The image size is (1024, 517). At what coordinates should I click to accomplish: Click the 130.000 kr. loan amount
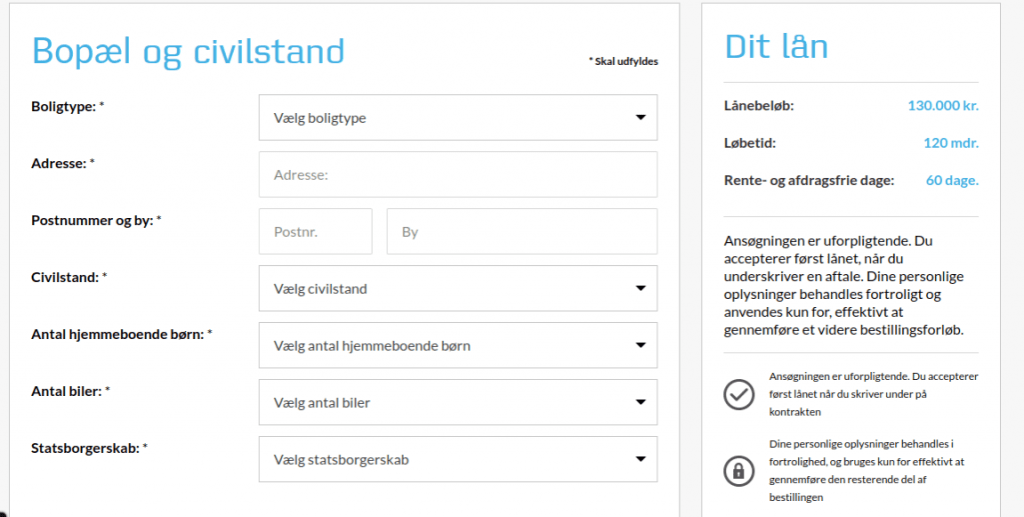[x=943, y=105]
